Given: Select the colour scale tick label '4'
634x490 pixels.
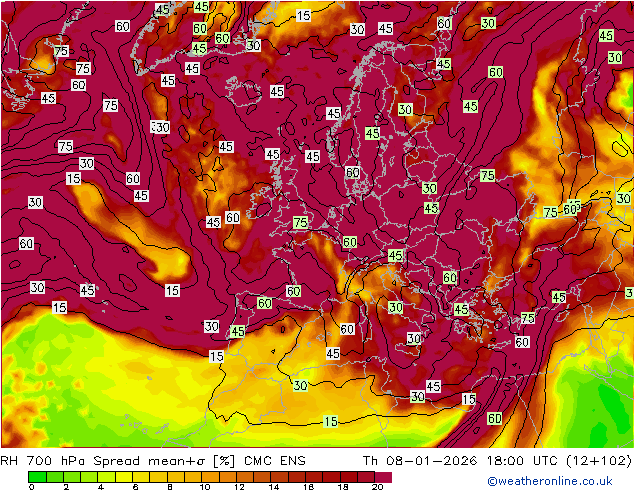Looking at the screenshot, I should [101, 487].
